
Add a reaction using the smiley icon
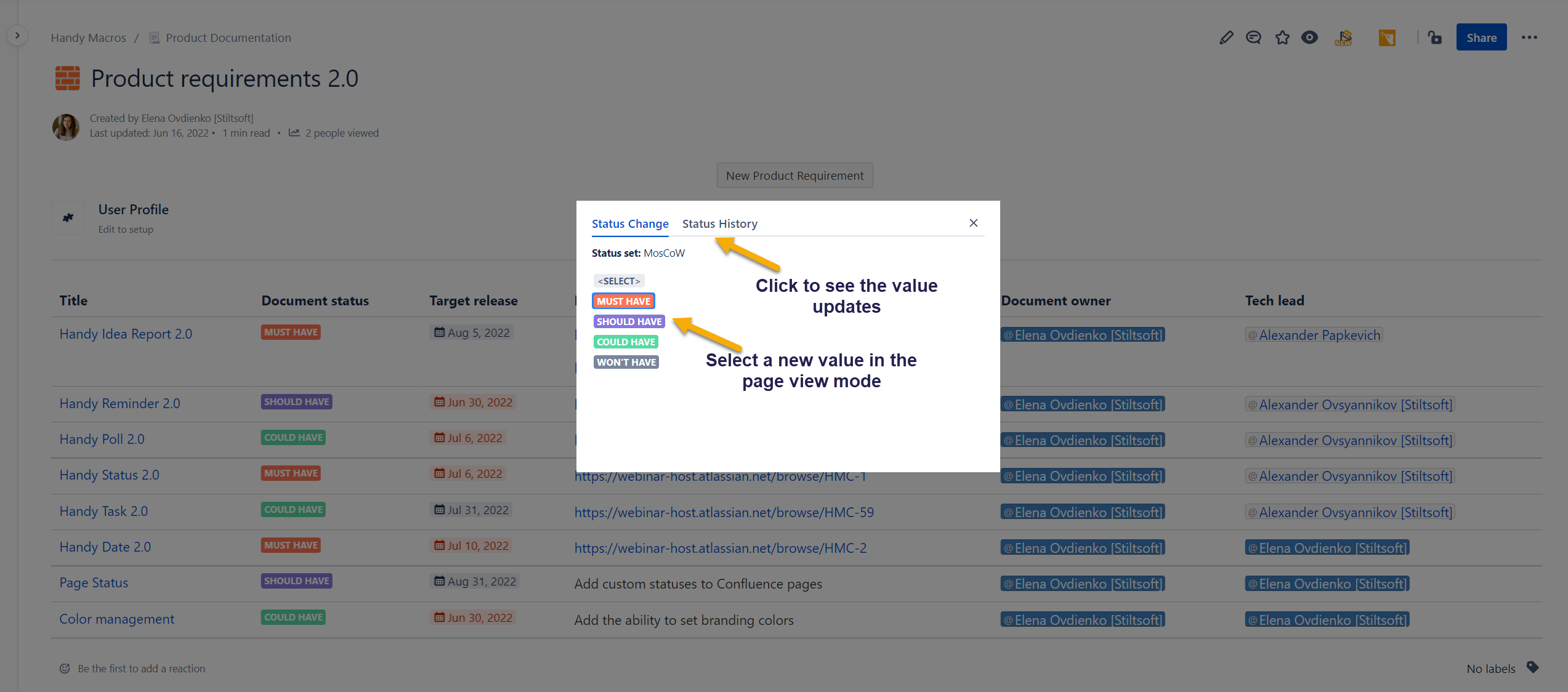65,668
